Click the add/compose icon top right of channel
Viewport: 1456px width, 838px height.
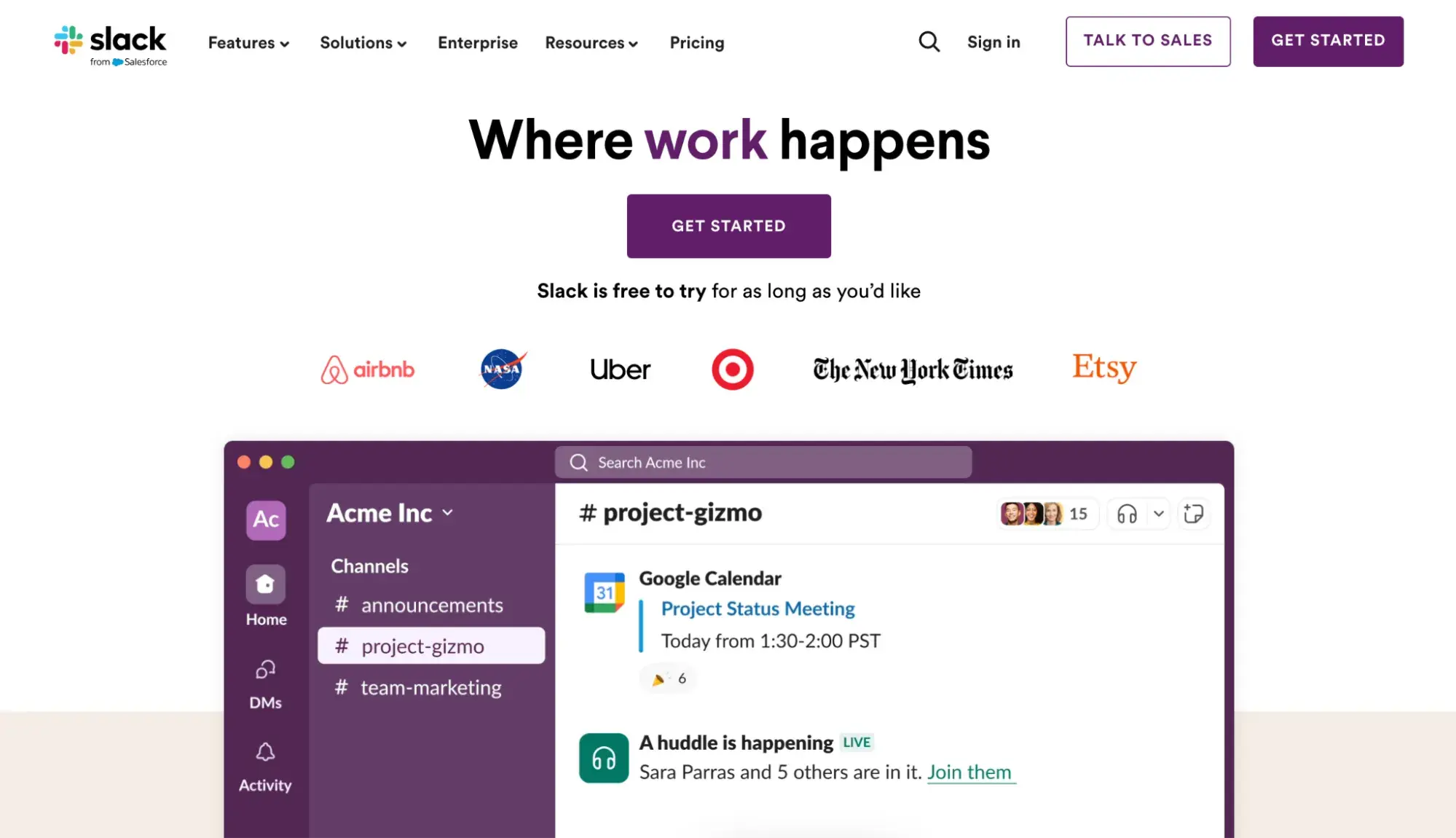coord(1193,514)
